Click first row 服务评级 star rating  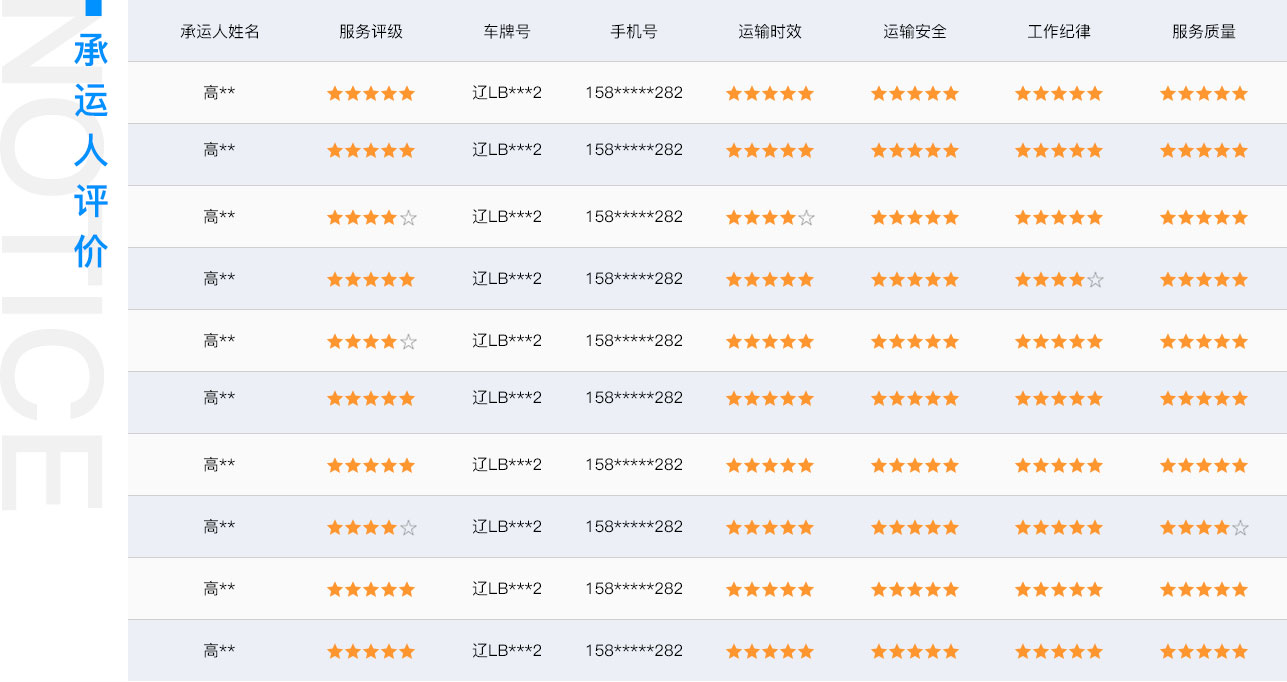click(x=371, y=94)
